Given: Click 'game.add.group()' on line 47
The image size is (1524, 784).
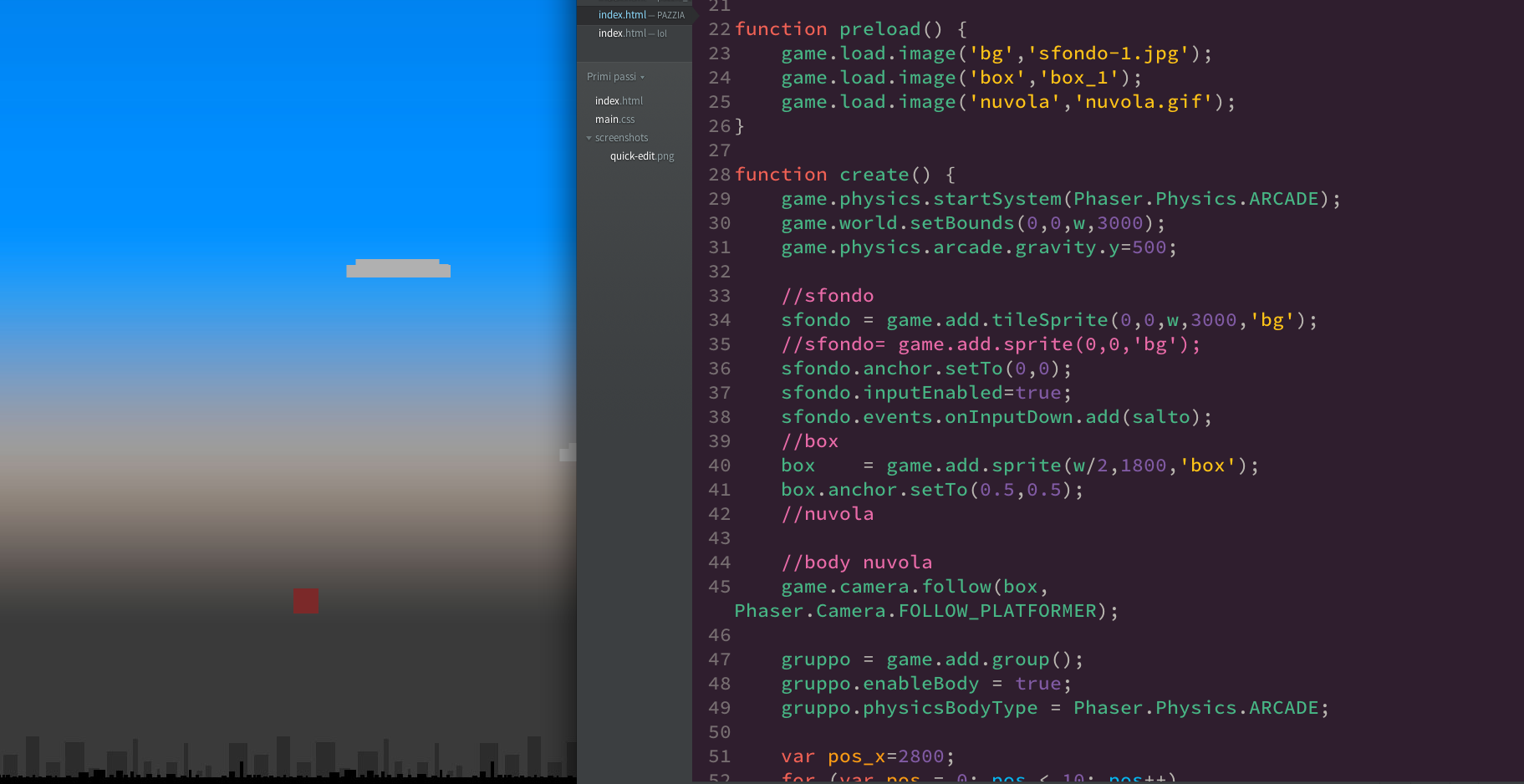Looking at the screenshot, I should coord(979,659).
